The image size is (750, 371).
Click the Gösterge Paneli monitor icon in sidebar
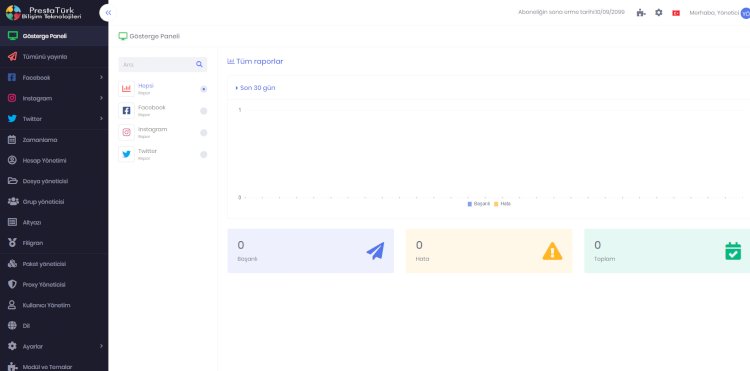pos(12,36)
